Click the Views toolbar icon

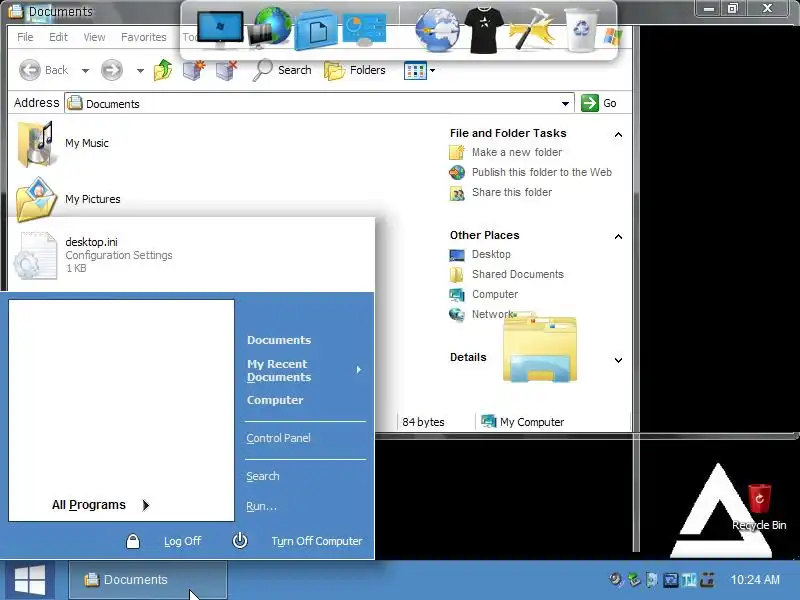[x=415, y=70]
